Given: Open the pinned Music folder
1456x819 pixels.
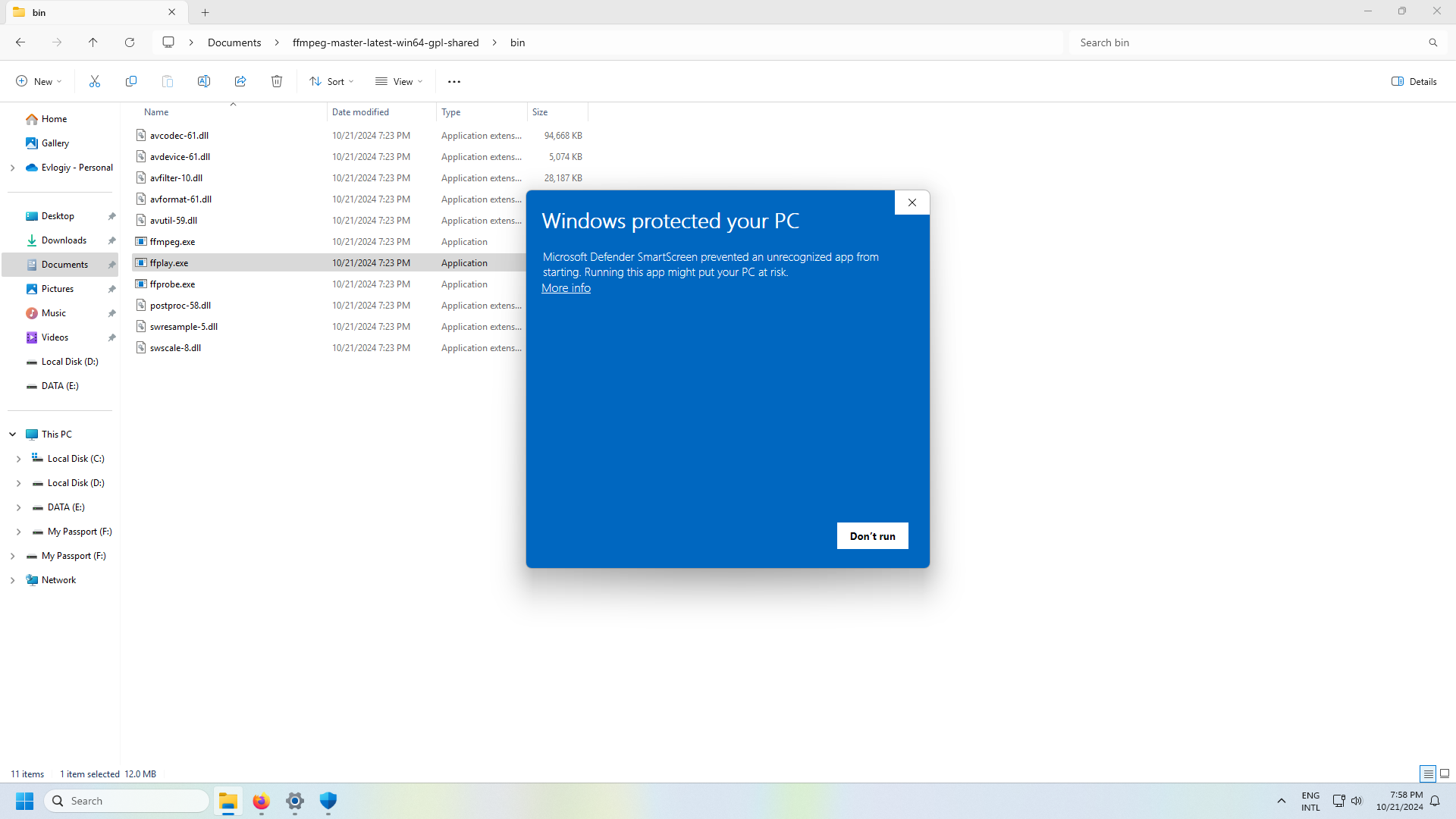Looking at the screenshot, I should point(53,313).
